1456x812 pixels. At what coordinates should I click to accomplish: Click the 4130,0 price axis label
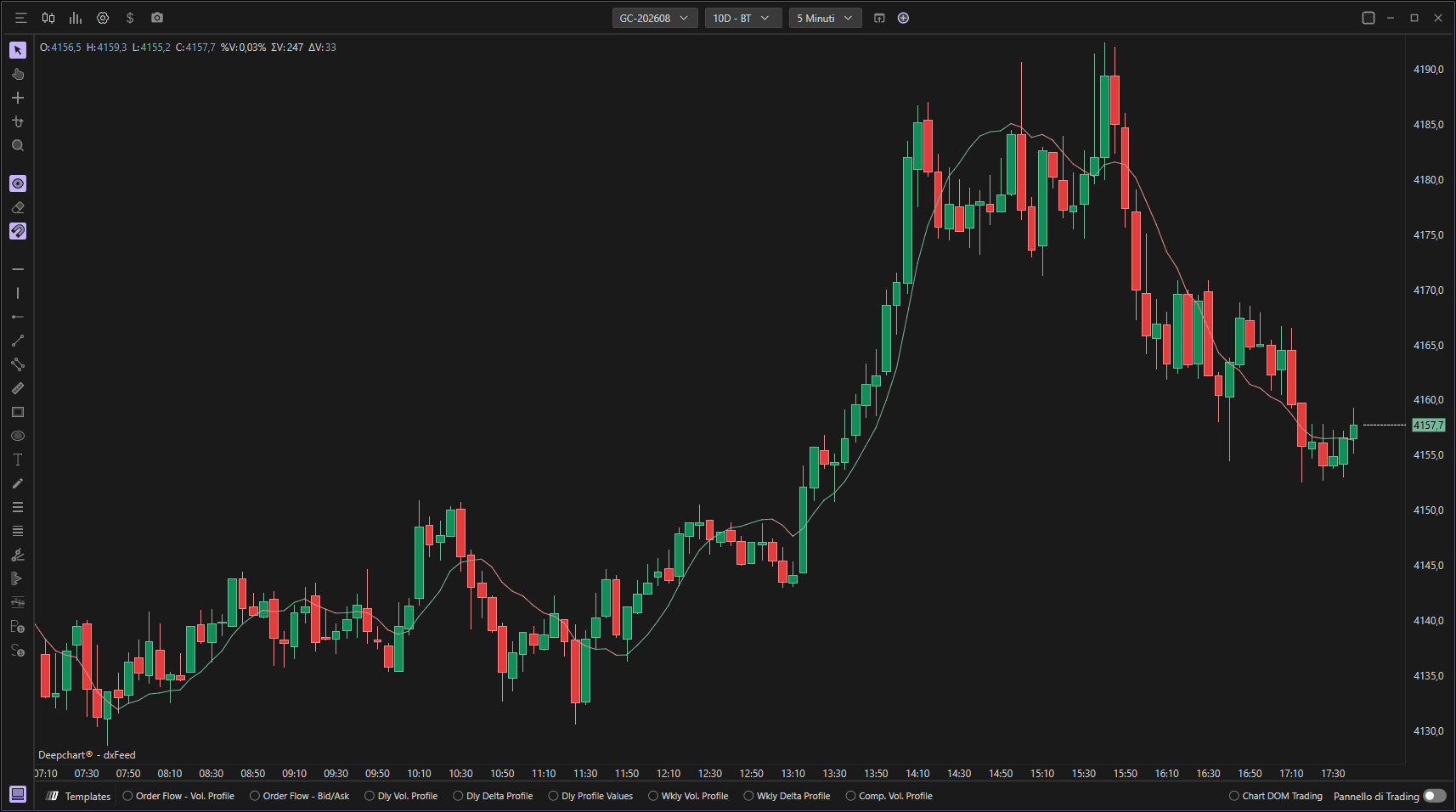pos(1428,730)
